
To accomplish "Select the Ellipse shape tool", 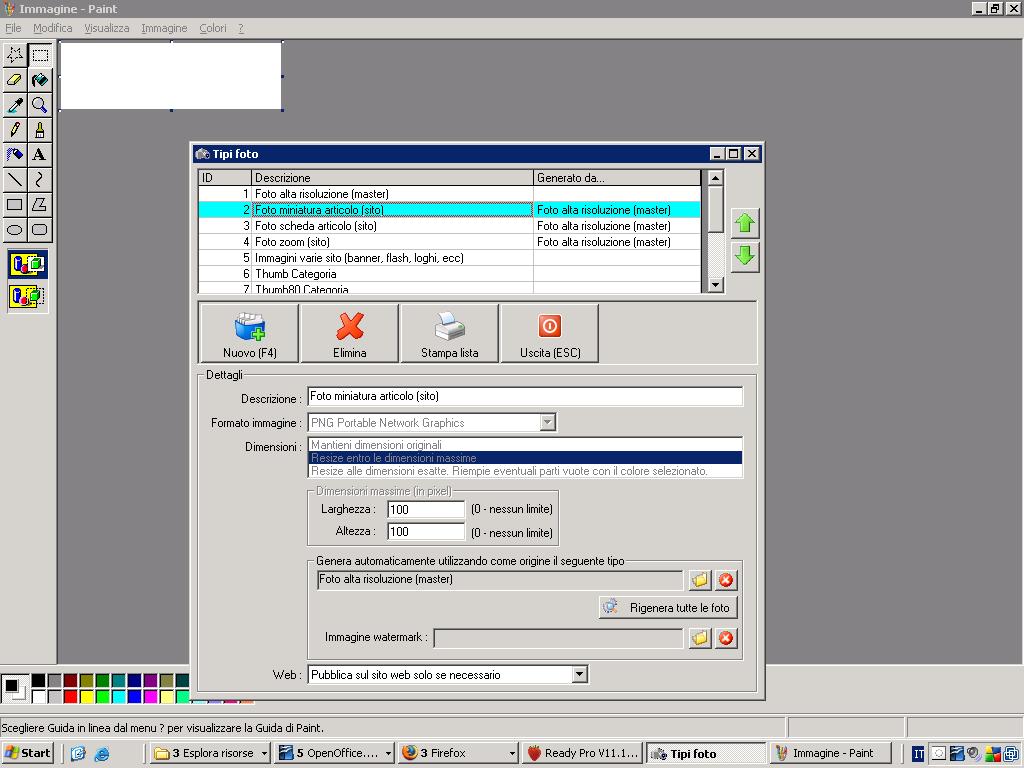I will pyautogui.click(x=15, y=229).
